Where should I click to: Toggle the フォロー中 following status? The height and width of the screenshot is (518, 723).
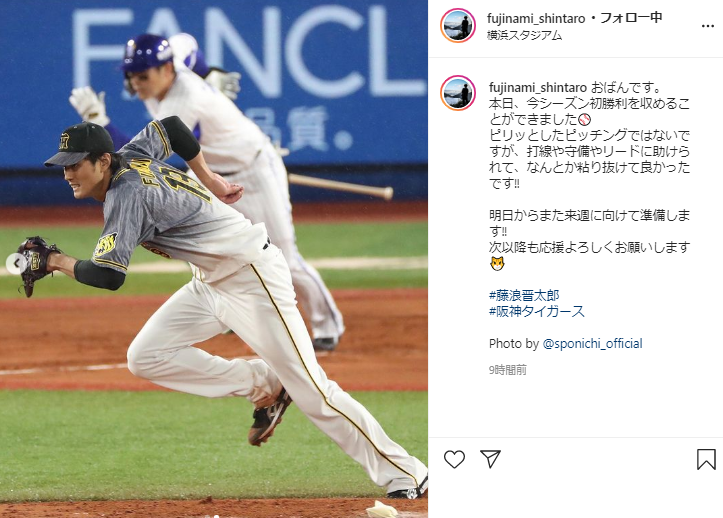click(631, 18)
